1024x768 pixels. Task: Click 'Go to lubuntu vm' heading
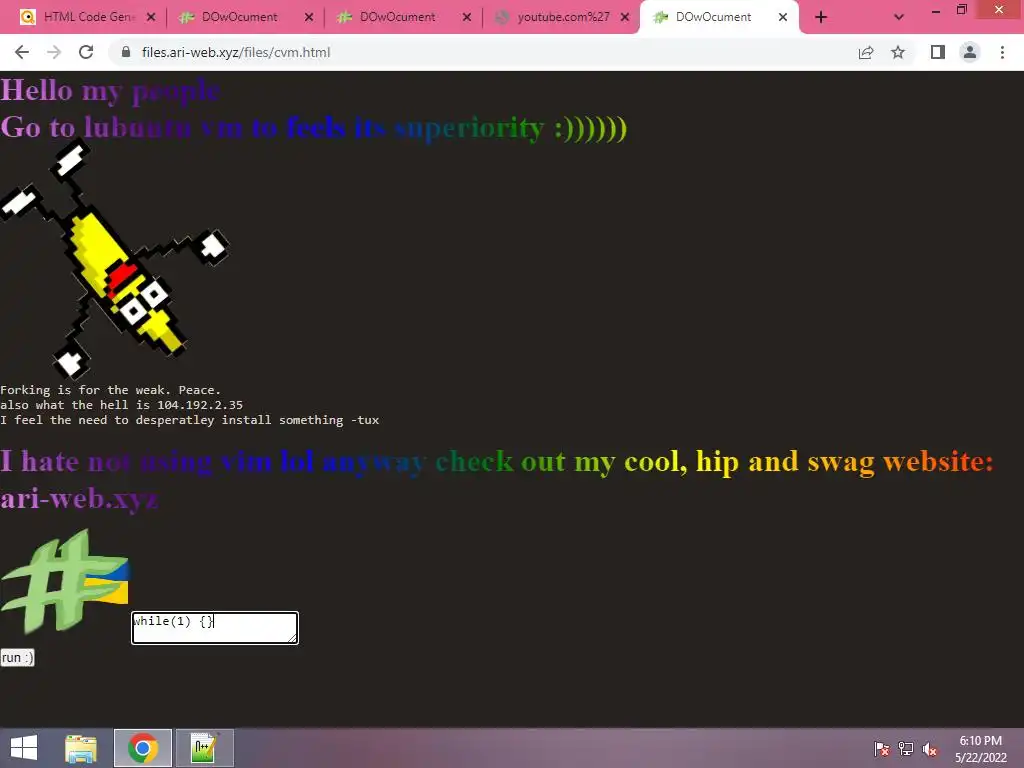coord(313,127)
